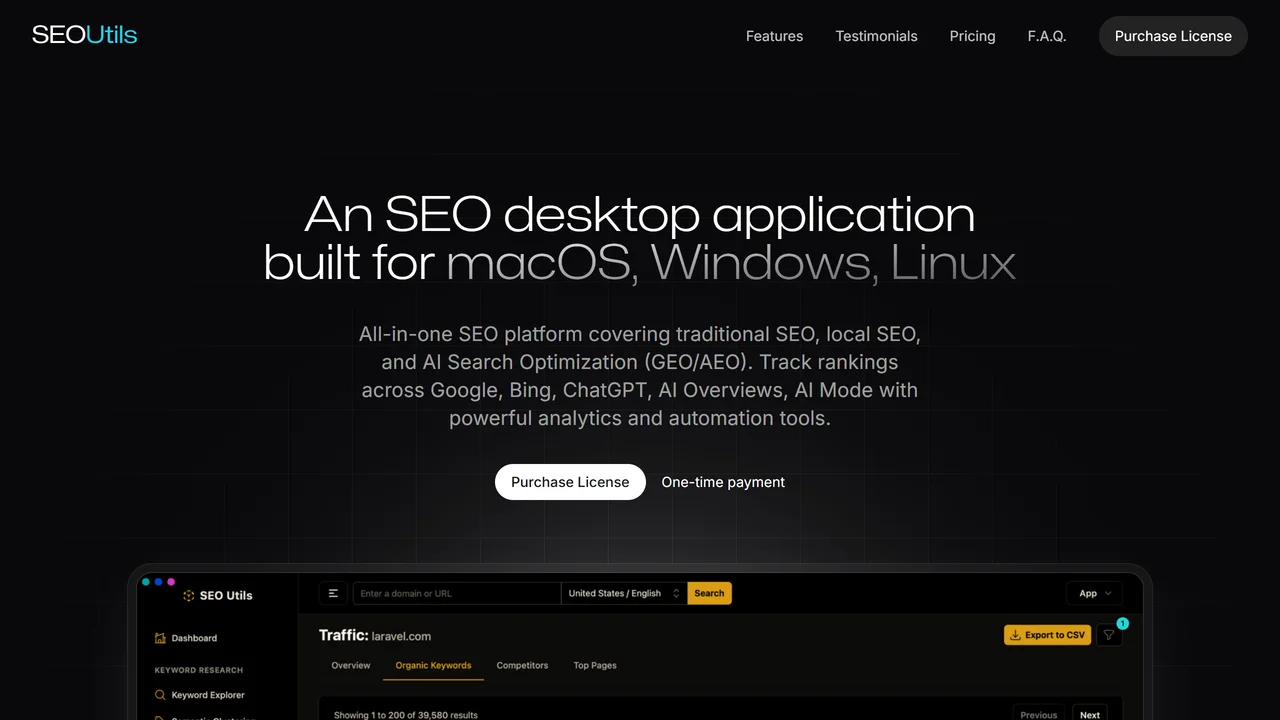Click the Dashboard sidebar label

click(194, 638)
